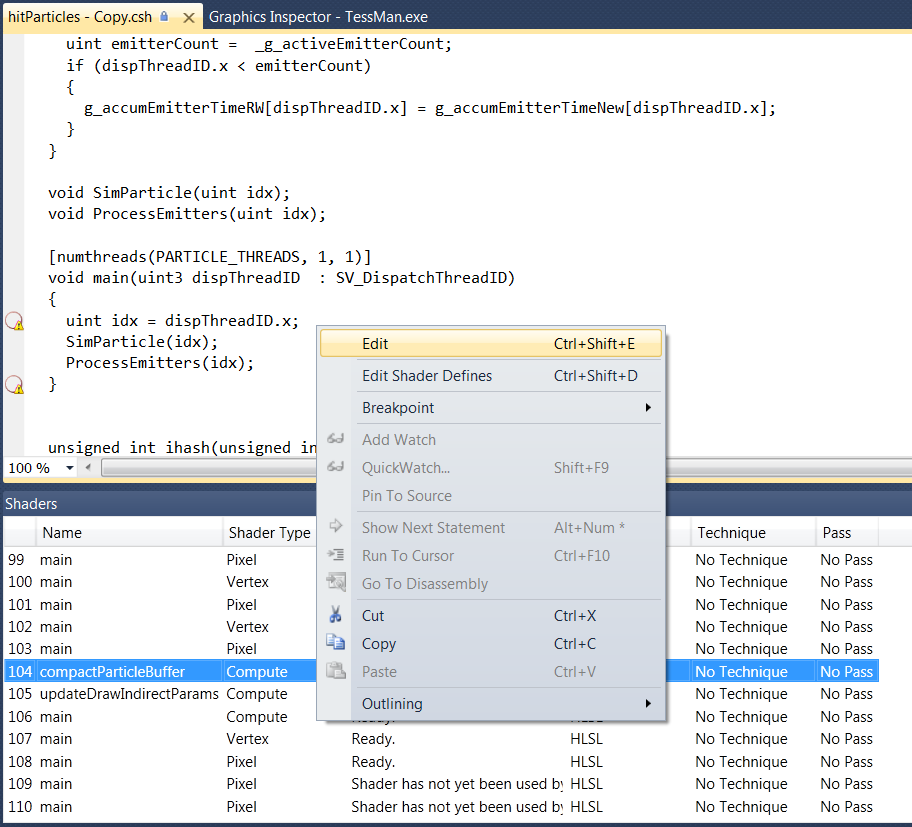Open the Outlining submenu
This screenshot has width=912, height=827.
click(x=491, y=704)
